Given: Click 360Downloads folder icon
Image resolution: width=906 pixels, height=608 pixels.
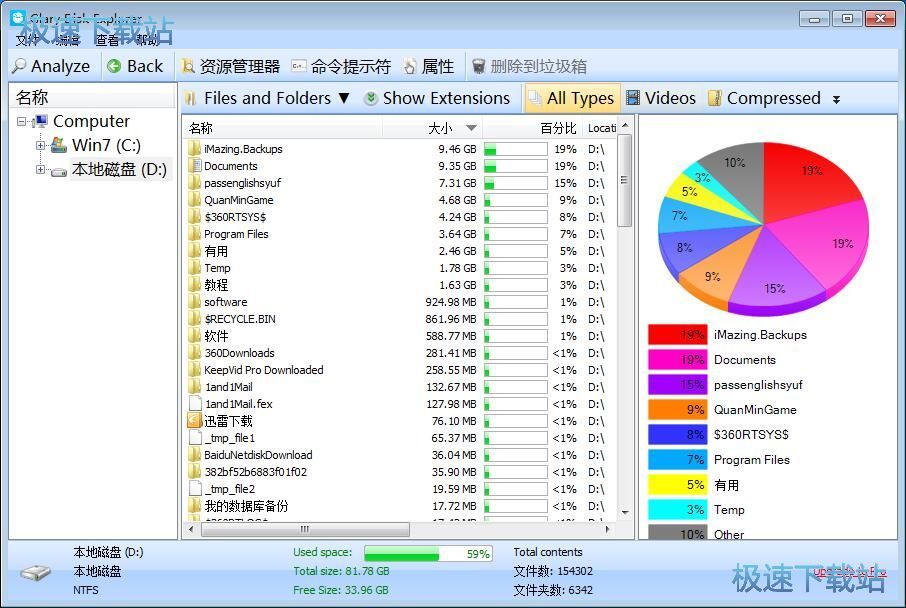Looking at the screenshot, I should click(x=195, y=353).
